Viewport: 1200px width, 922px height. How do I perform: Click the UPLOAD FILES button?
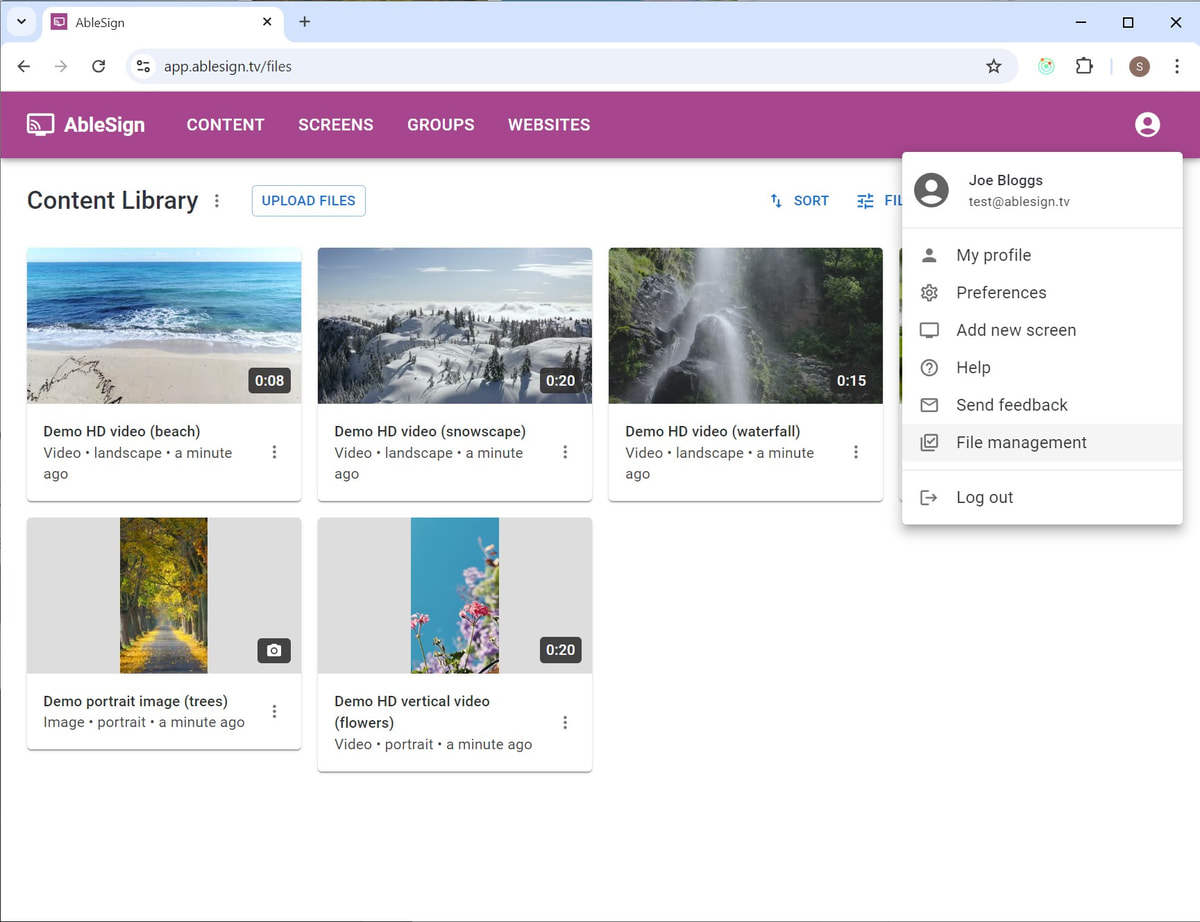pos(308,201)
